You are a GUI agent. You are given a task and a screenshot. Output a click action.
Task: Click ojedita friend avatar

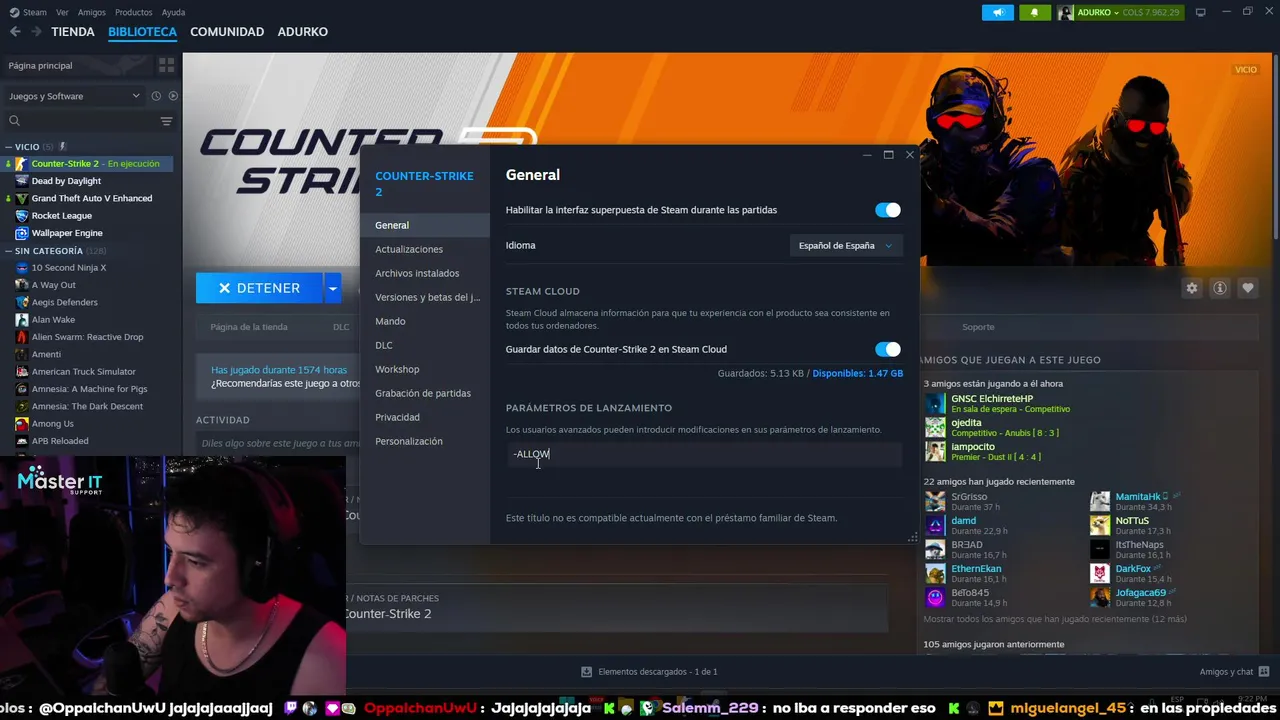tap(935, 428)
